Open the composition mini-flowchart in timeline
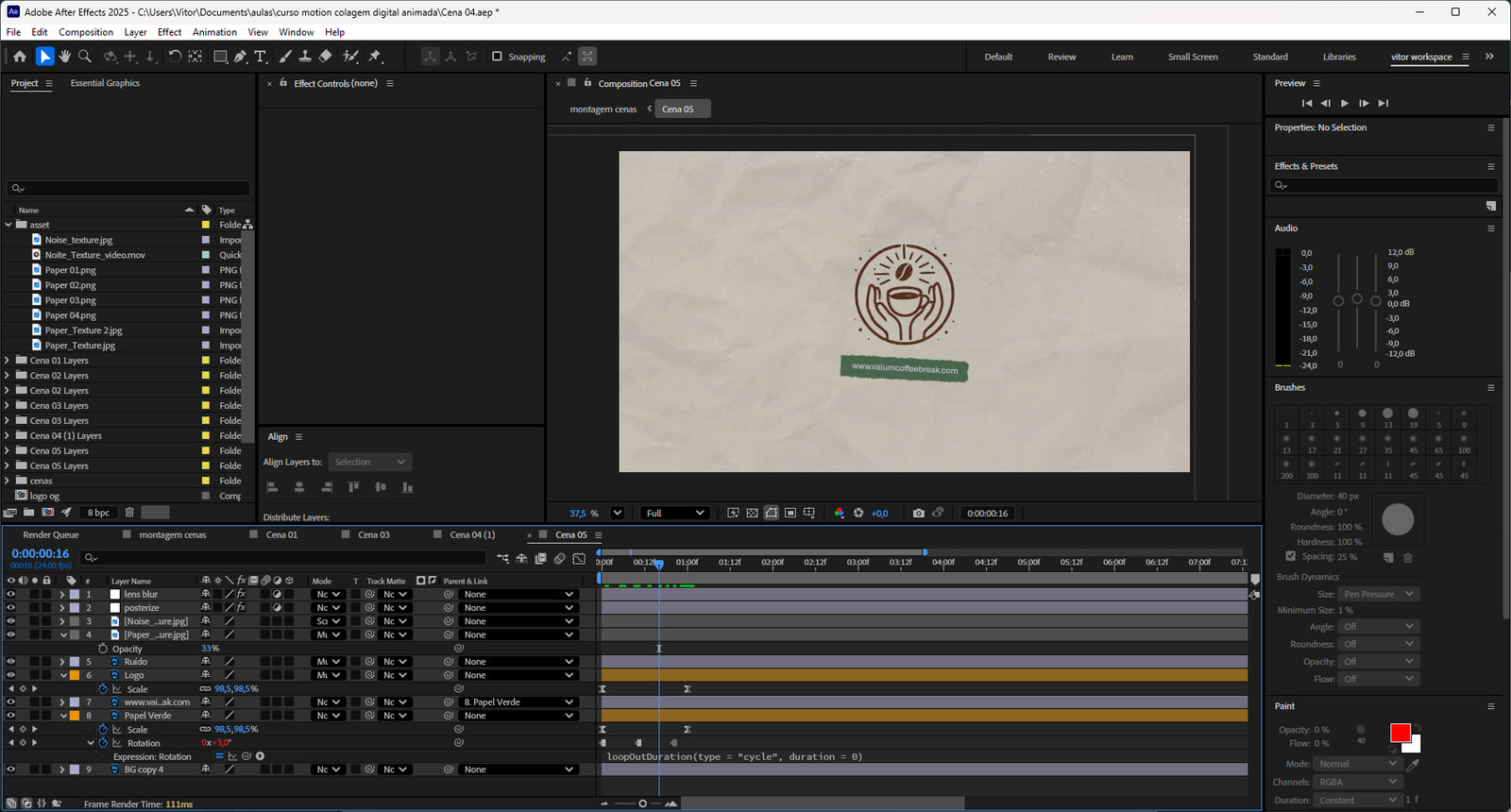1511x812 pixels. 502,558
